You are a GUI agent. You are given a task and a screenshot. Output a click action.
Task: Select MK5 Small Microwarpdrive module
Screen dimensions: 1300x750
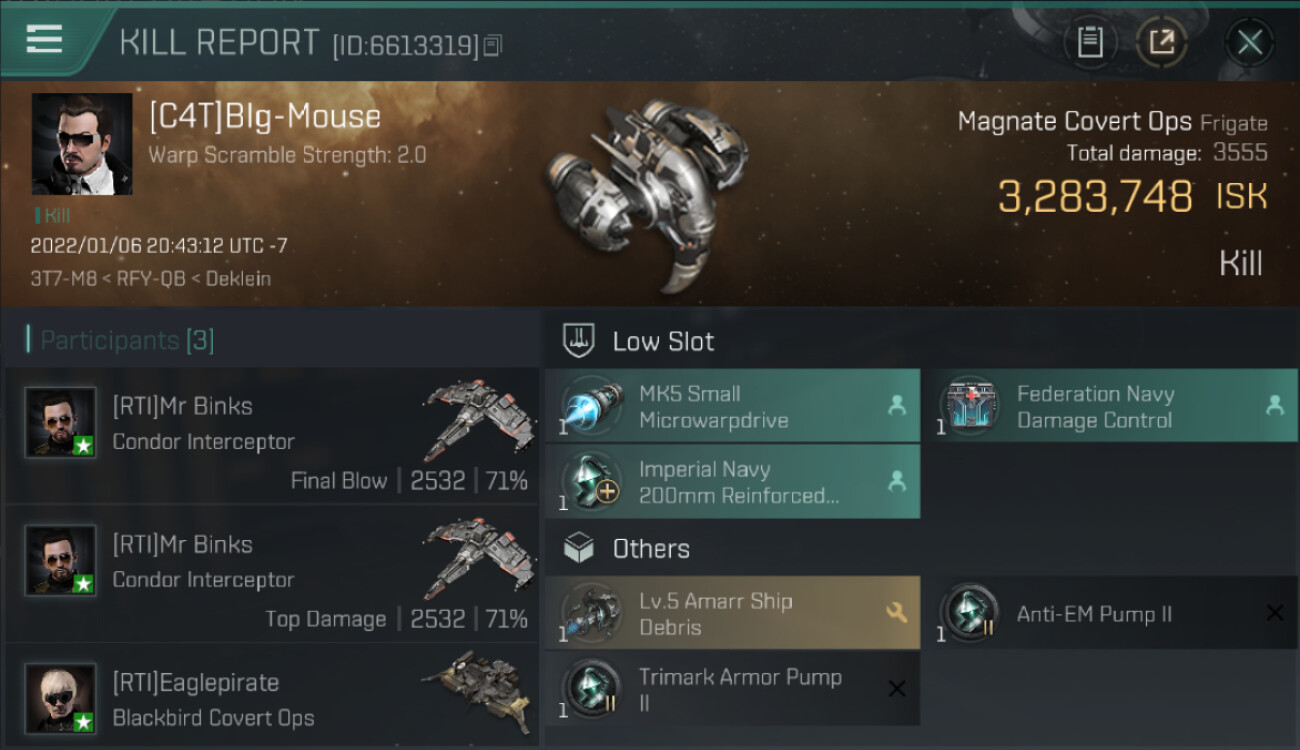(x=732, y=406)
